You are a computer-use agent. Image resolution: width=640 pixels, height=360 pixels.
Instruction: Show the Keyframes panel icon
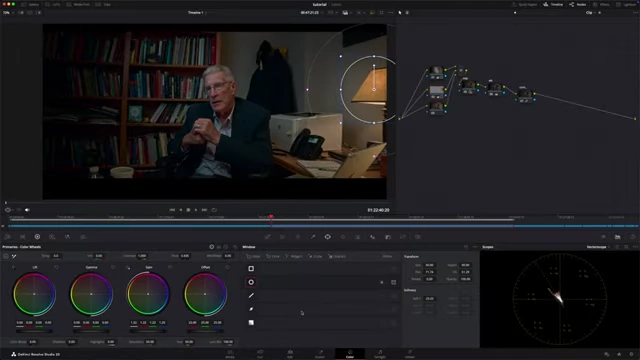(603, 237)
